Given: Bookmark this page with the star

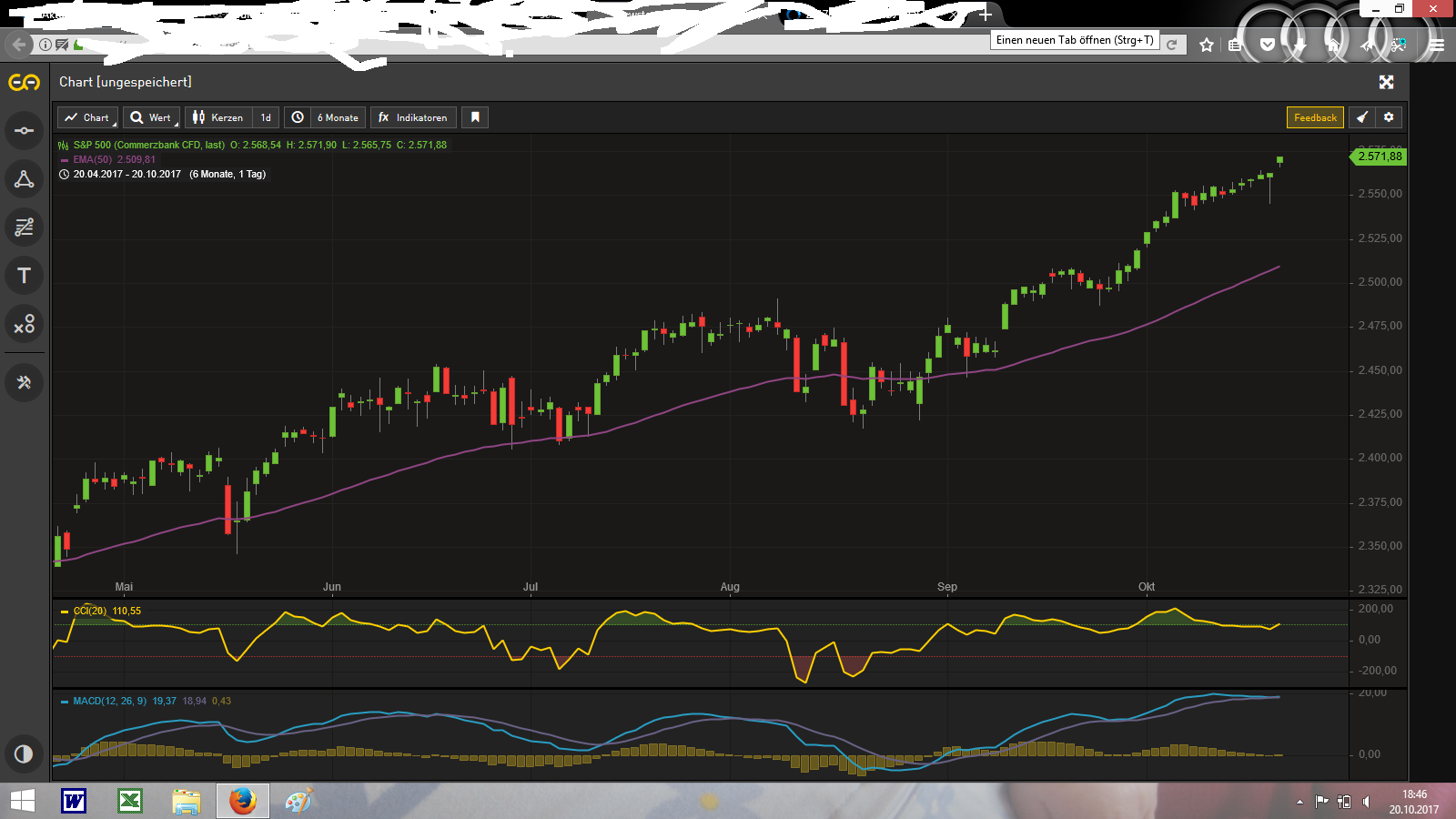Looking at the screenshot, I should pyautogui.click(x=1207, y=45).
